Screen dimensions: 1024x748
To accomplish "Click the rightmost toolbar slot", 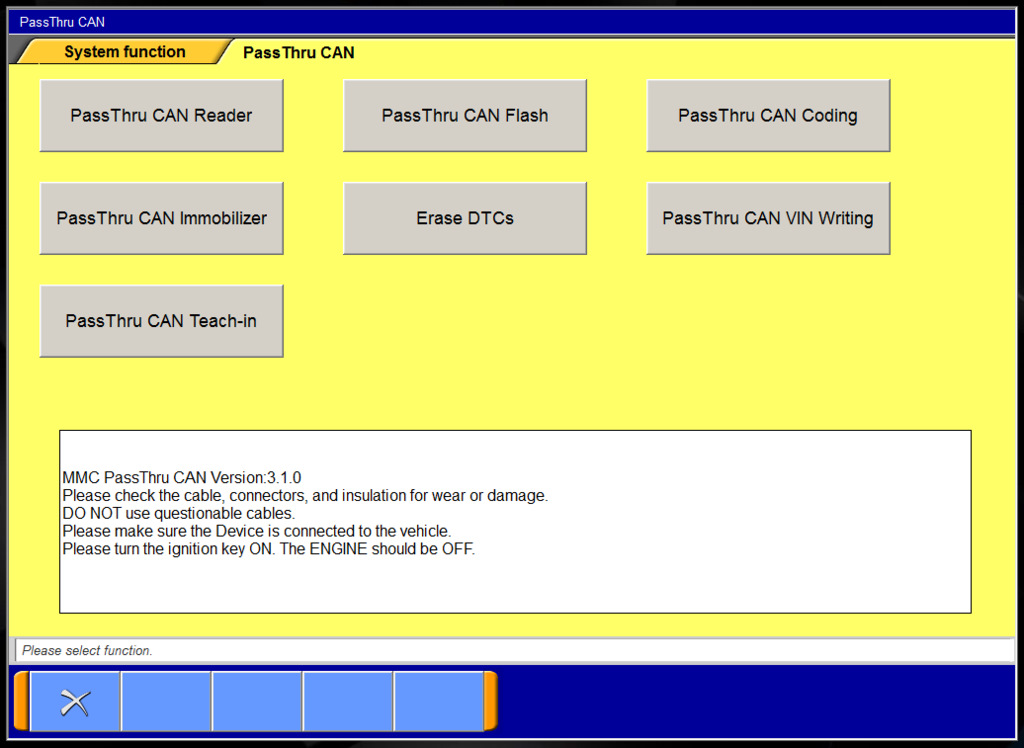I will coord(438,701).
